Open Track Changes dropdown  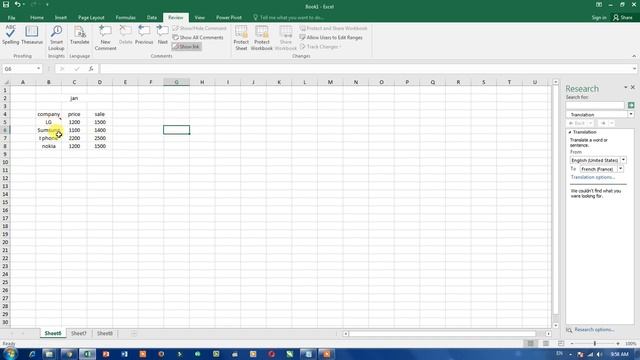(x=320, y=47)
